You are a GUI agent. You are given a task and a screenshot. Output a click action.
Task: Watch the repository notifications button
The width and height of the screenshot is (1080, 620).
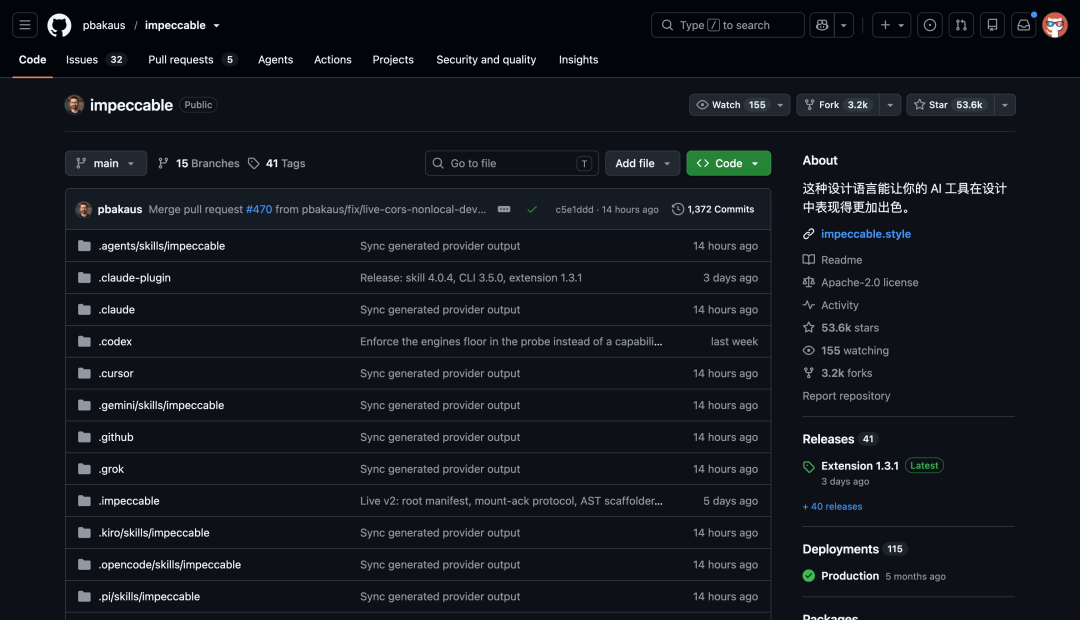(730, 105)
